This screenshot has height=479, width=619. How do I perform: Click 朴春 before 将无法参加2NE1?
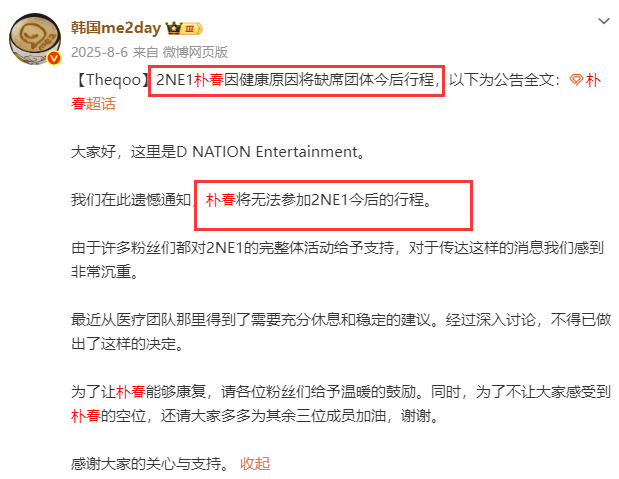pos(221,200)
